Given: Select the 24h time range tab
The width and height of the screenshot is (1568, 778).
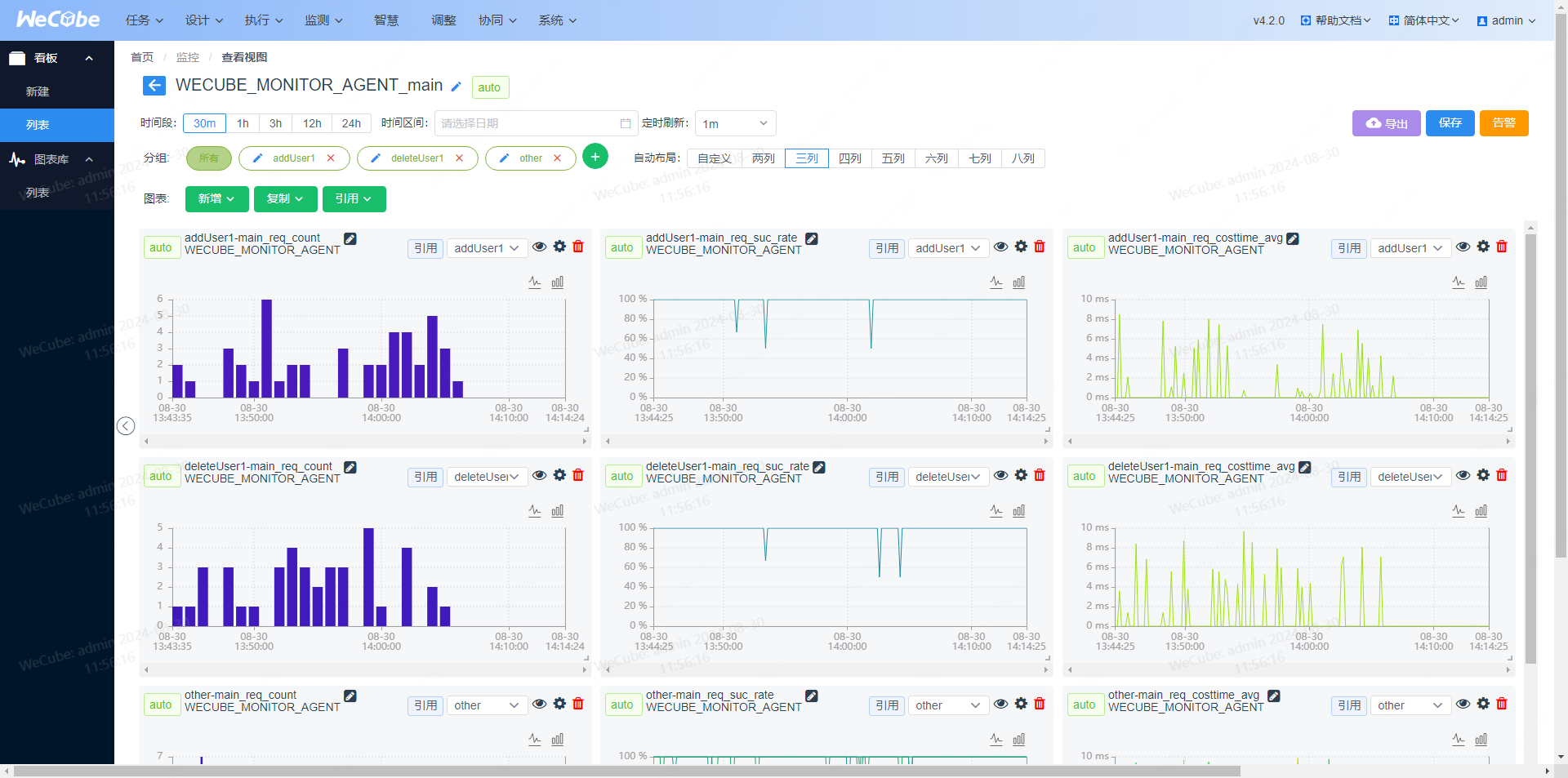Looking at the screenshot, I should click(x=351, y=123).
